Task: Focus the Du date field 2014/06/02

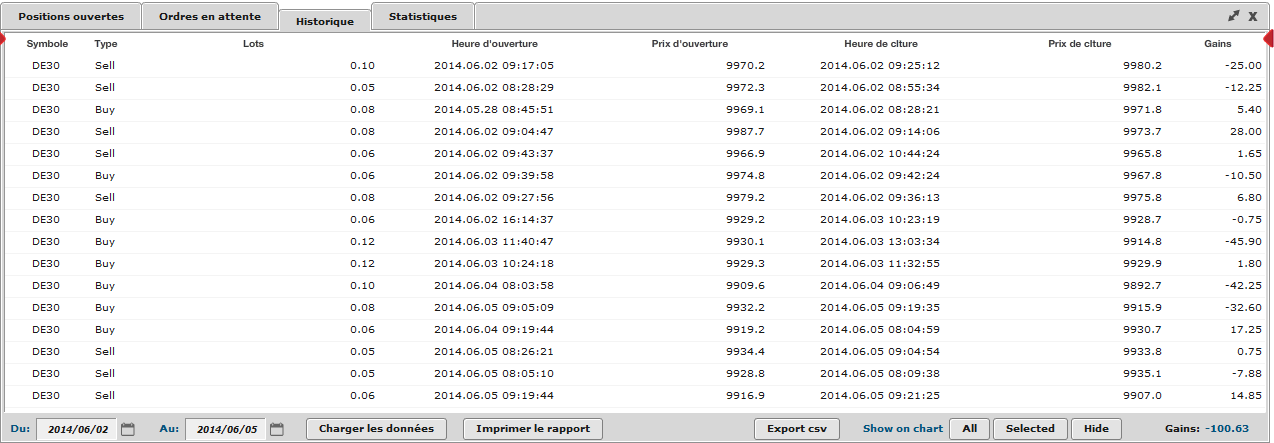Action: point(76,429)
